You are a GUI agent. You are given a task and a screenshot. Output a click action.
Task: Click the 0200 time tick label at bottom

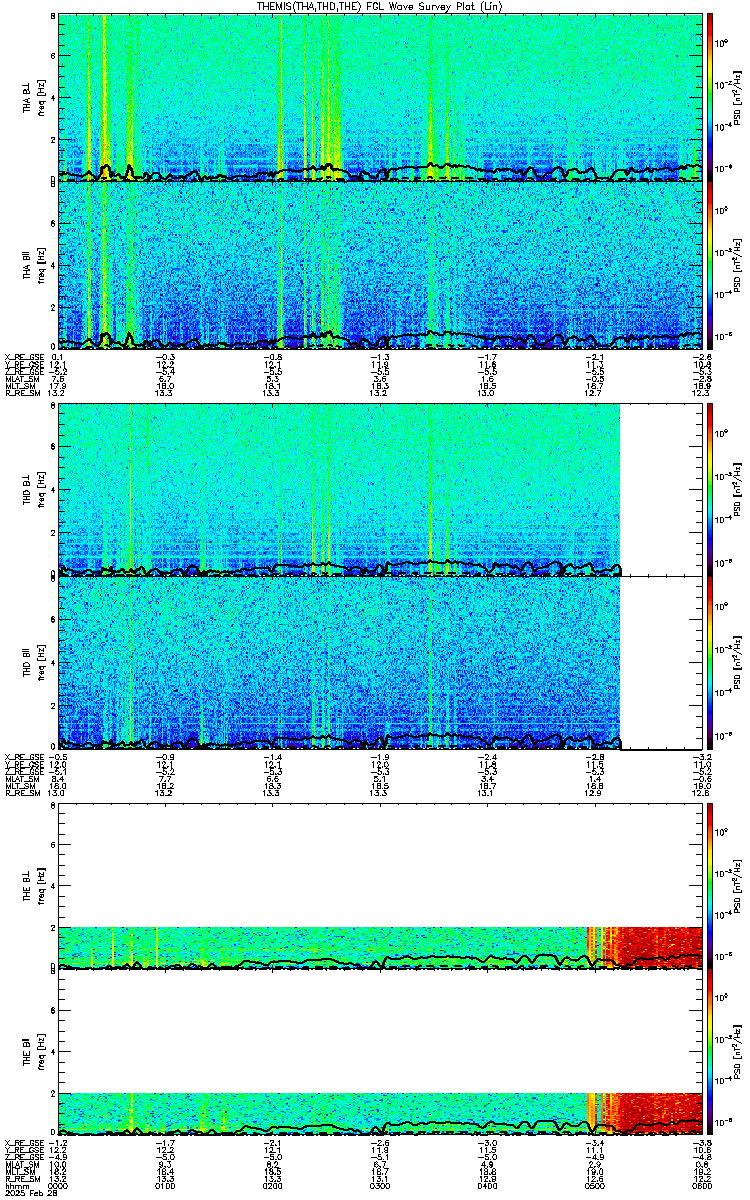(x=272, y=1186)
